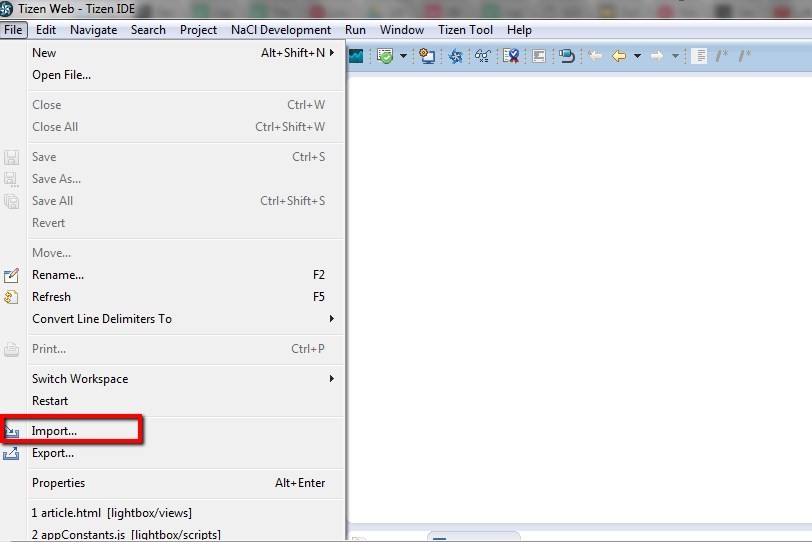Click the grayed last edit location arrow

595,56
